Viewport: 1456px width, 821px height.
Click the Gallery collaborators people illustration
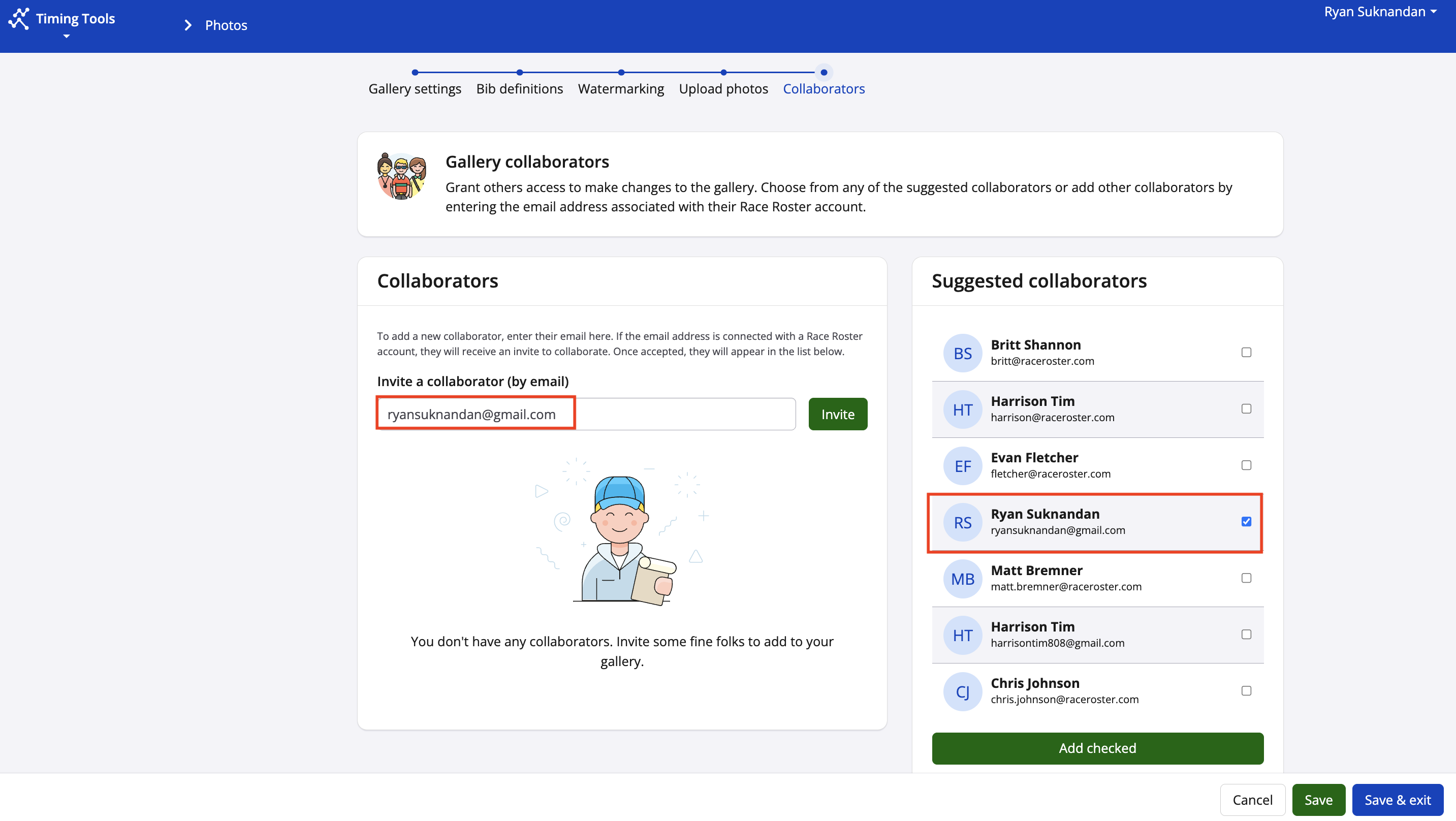401,176
